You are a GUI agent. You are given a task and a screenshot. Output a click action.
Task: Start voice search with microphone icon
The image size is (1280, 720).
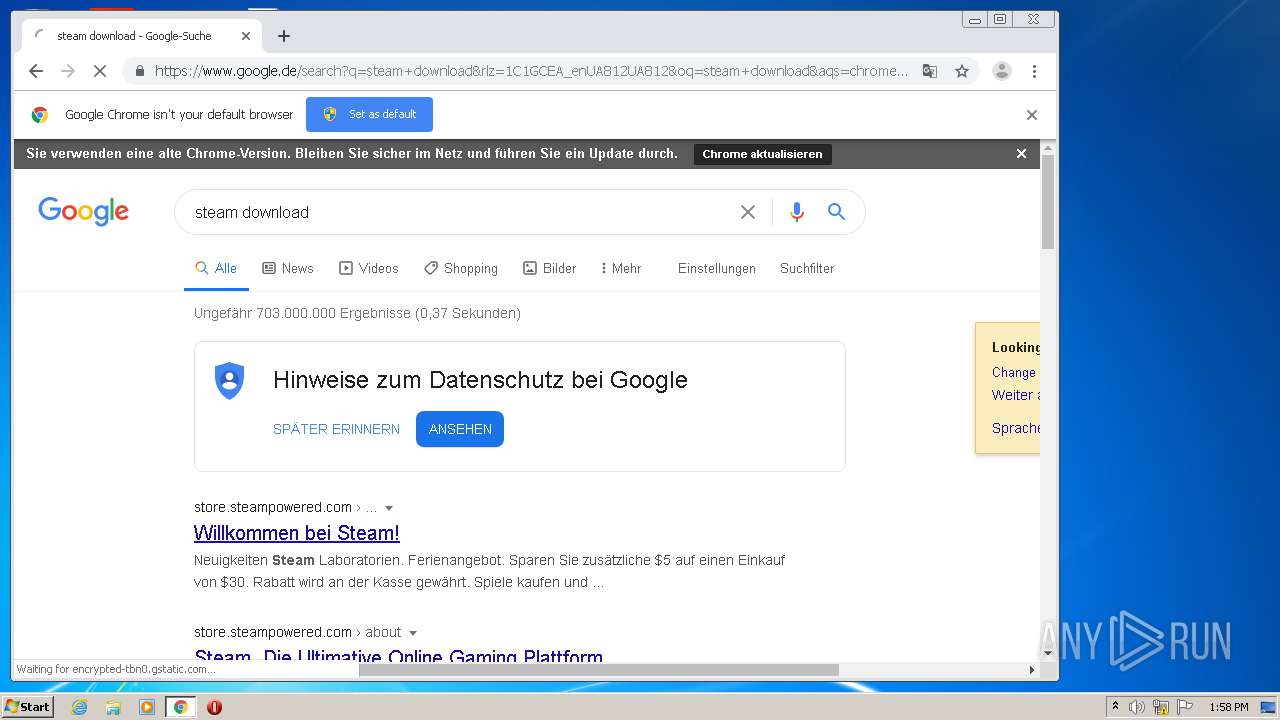(x=797, y=212)
